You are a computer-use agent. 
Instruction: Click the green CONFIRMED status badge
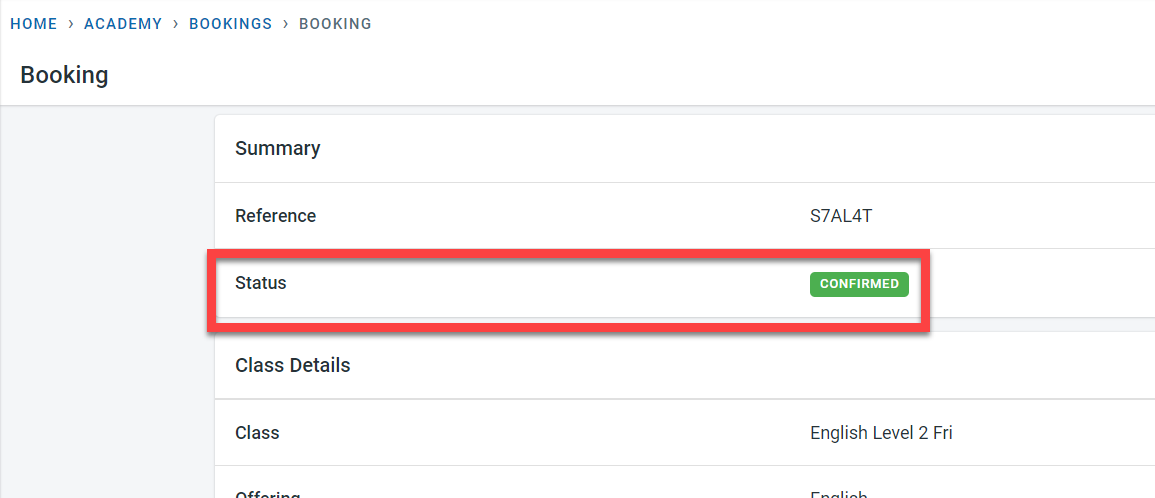[x=859, y=284]
